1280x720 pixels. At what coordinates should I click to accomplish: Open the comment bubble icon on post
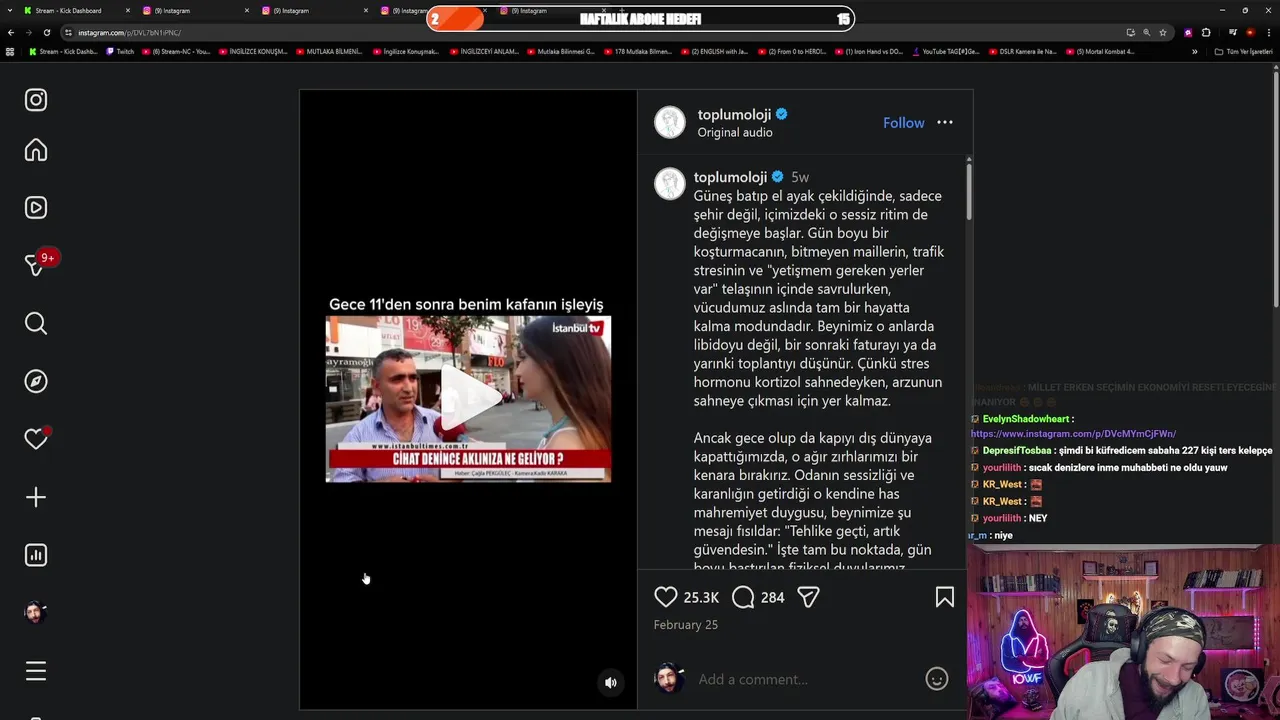pyautogui.click(x=743, y=597)
